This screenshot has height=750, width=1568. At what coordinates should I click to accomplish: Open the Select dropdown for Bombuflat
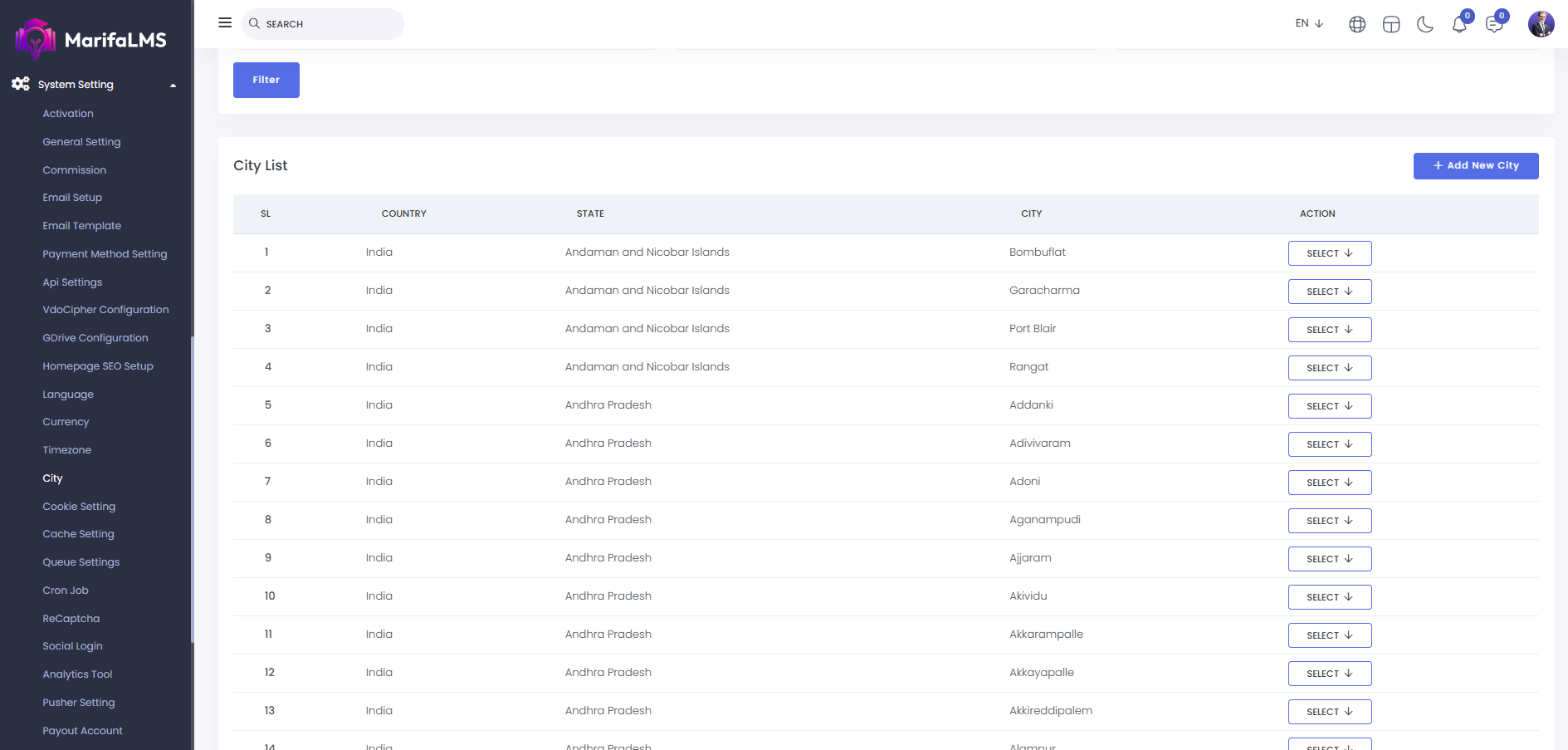point(1329,253)
